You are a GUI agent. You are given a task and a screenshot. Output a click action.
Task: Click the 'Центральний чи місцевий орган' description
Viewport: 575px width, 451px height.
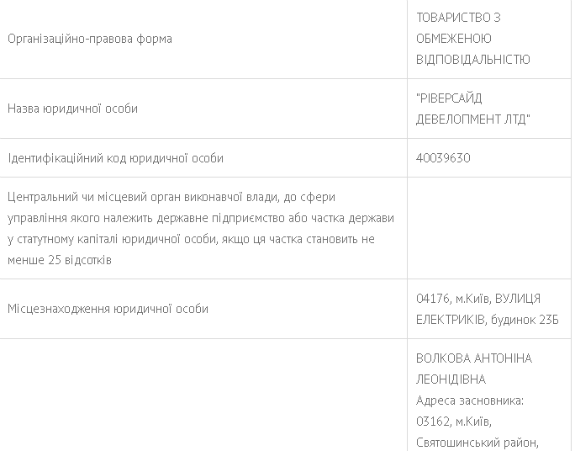201,228
